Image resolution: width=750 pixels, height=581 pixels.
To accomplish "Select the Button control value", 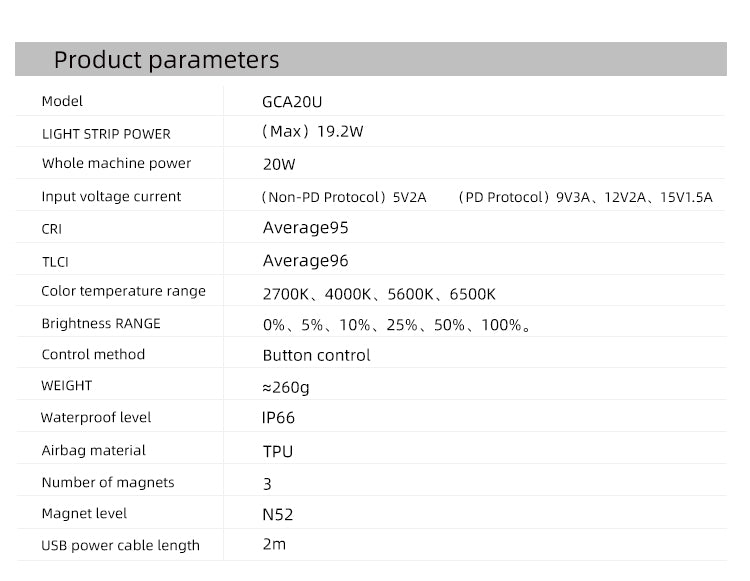I will (316, 355).
